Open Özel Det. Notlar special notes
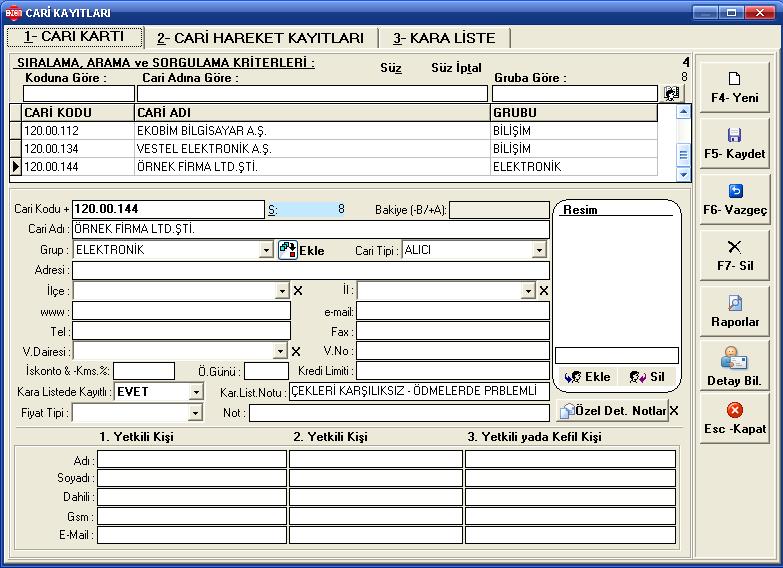Image resolution: width=783 pixels, height=568 pixels. 613,411
